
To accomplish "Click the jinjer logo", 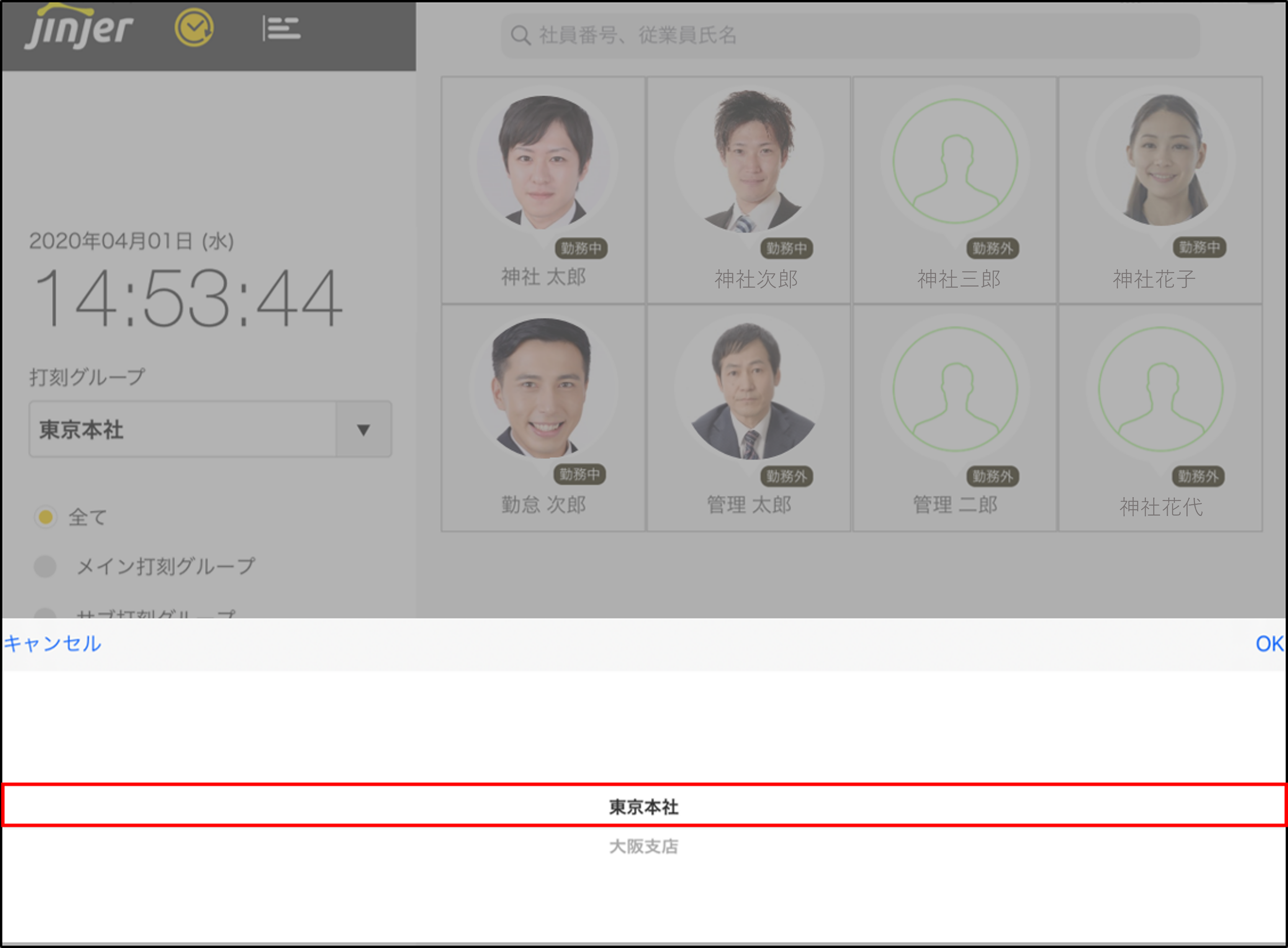I will pos(79,28).
